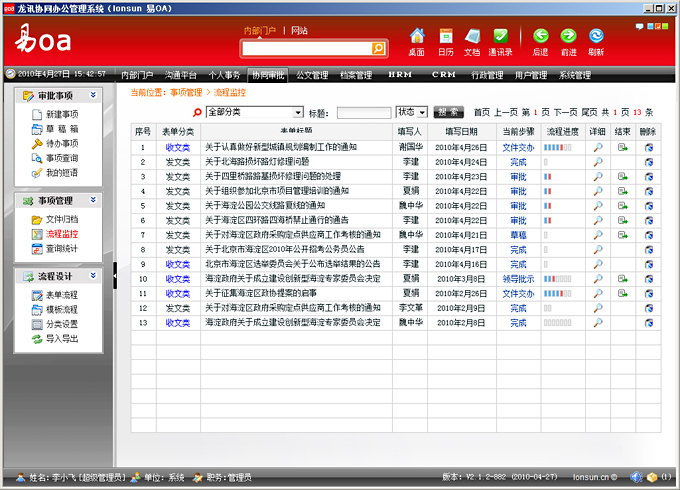Delete row 2 北海路损坏路灯 entry
680x490 pixels.
(649, 162)
